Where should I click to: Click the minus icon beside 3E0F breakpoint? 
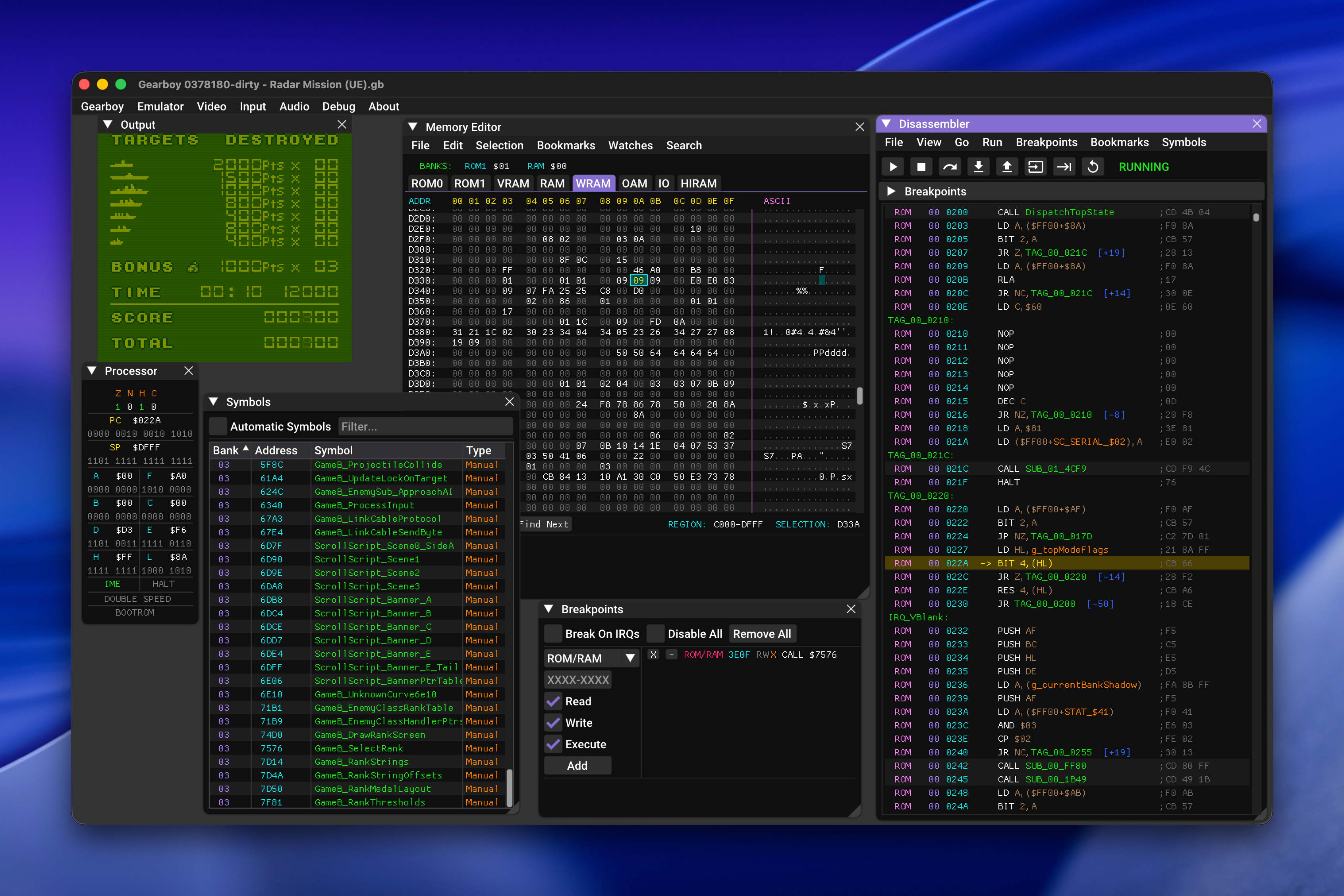tap(672, 654)
